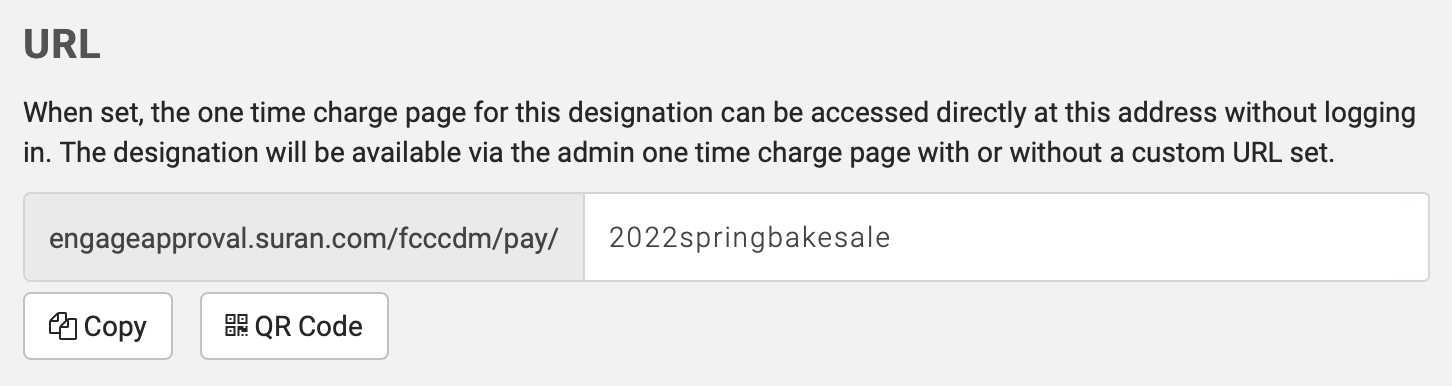This screenshot has height=386, width=1452.
Task: Select the word Copy on the button
Action: click(115, 327)
